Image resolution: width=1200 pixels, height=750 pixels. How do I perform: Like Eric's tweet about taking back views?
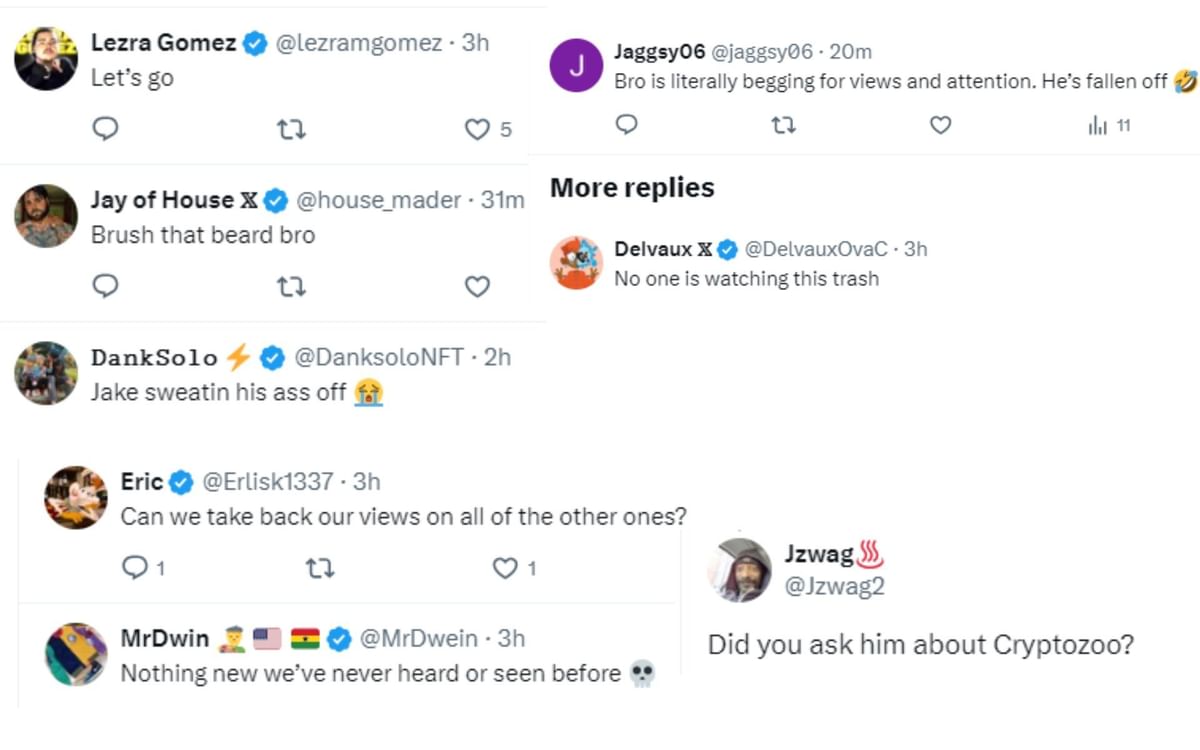click(x=505, y=568)
